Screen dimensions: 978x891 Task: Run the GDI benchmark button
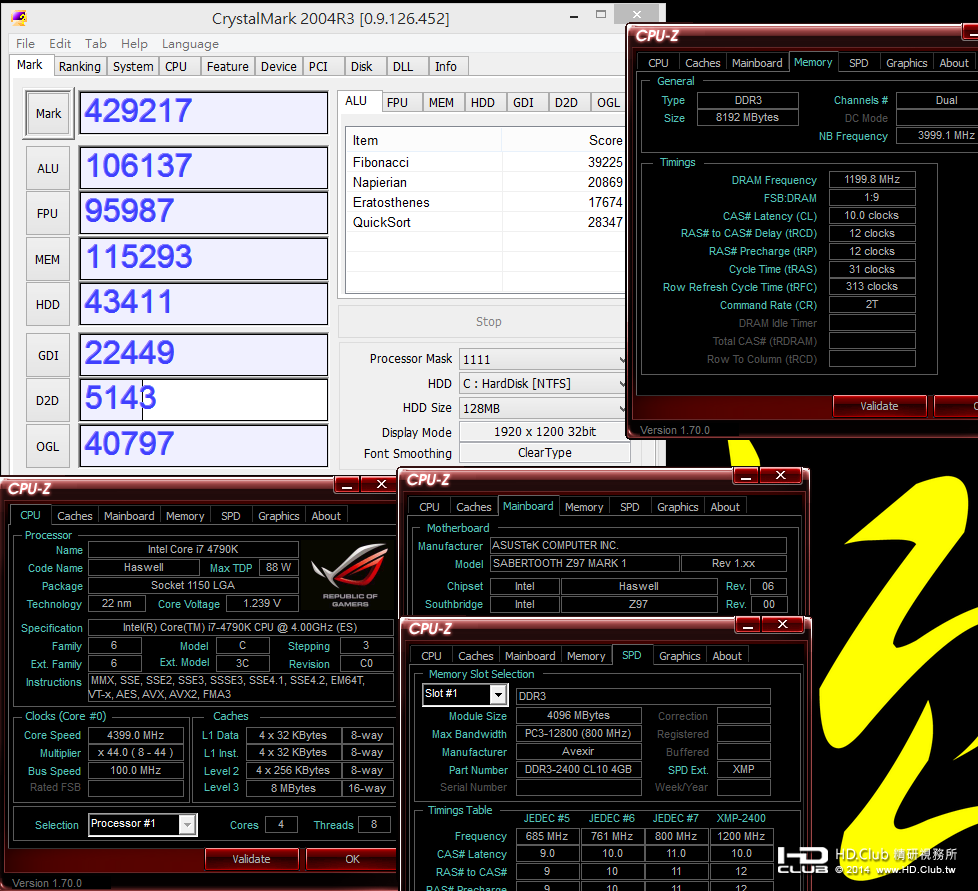tap(48, 355)
